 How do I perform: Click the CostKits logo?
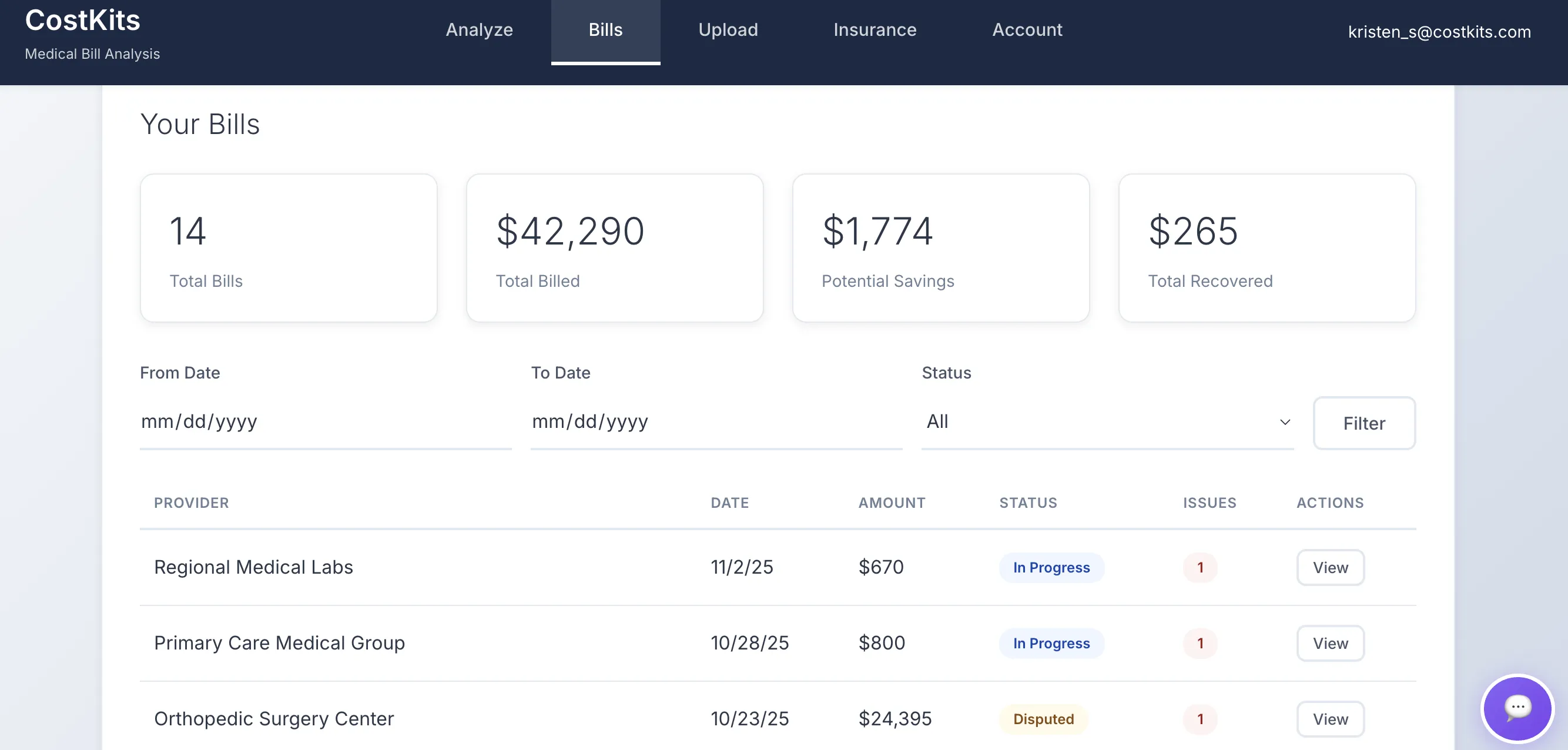[83, 21]
